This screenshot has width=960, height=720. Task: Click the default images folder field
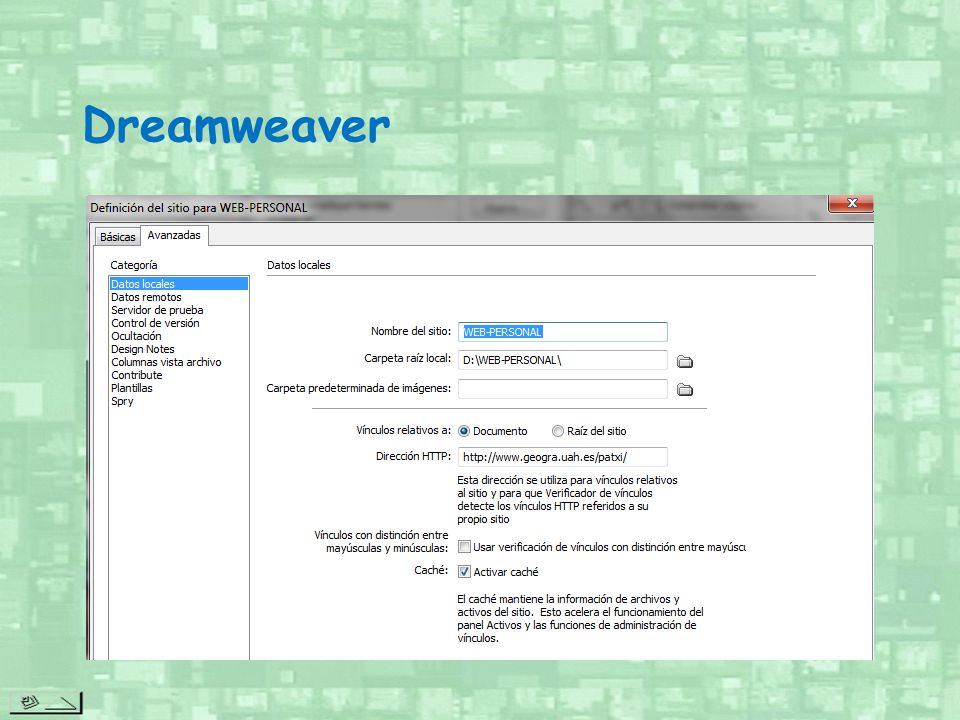pyautogui.click(x=563, y=389)
